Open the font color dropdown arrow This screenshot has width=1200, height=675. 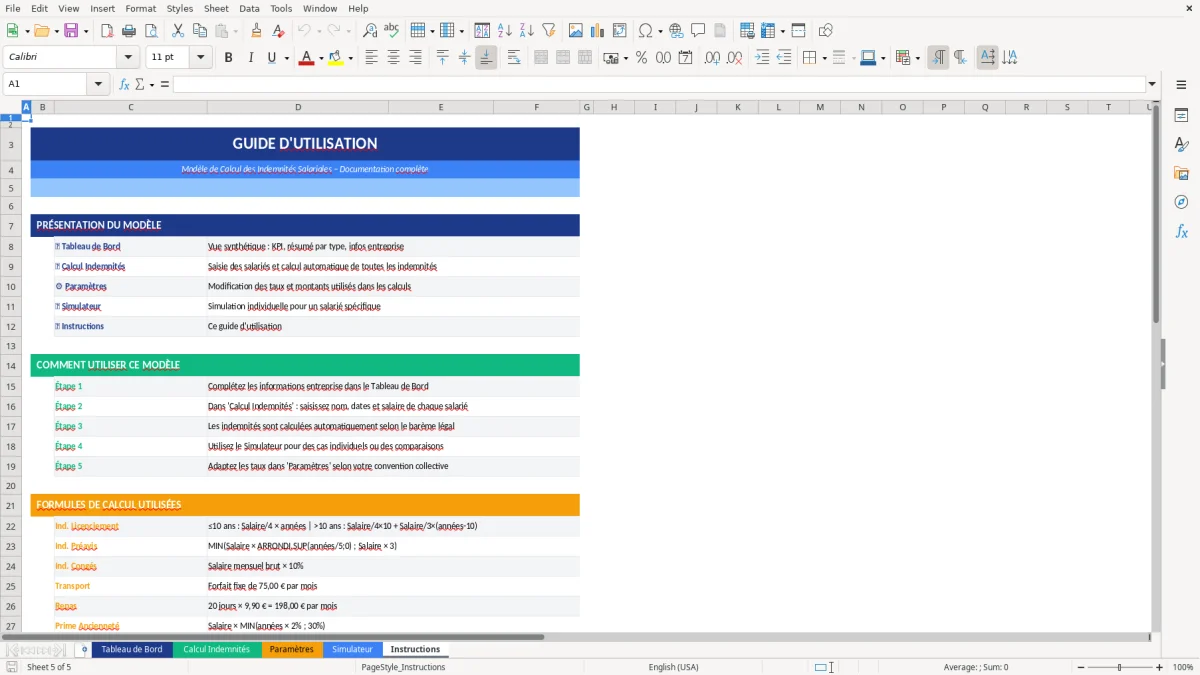[319, 57]
